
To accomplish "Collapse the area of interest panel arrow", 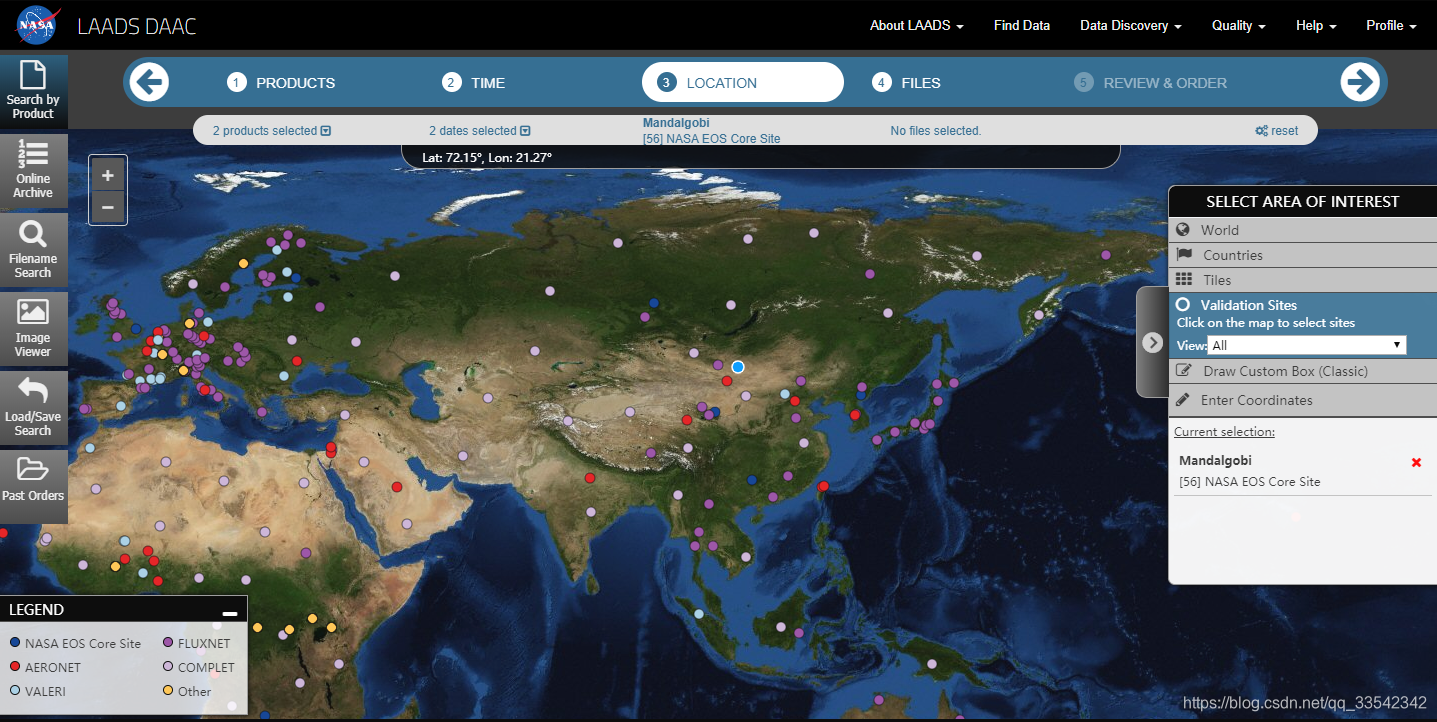I will 1152,342.
